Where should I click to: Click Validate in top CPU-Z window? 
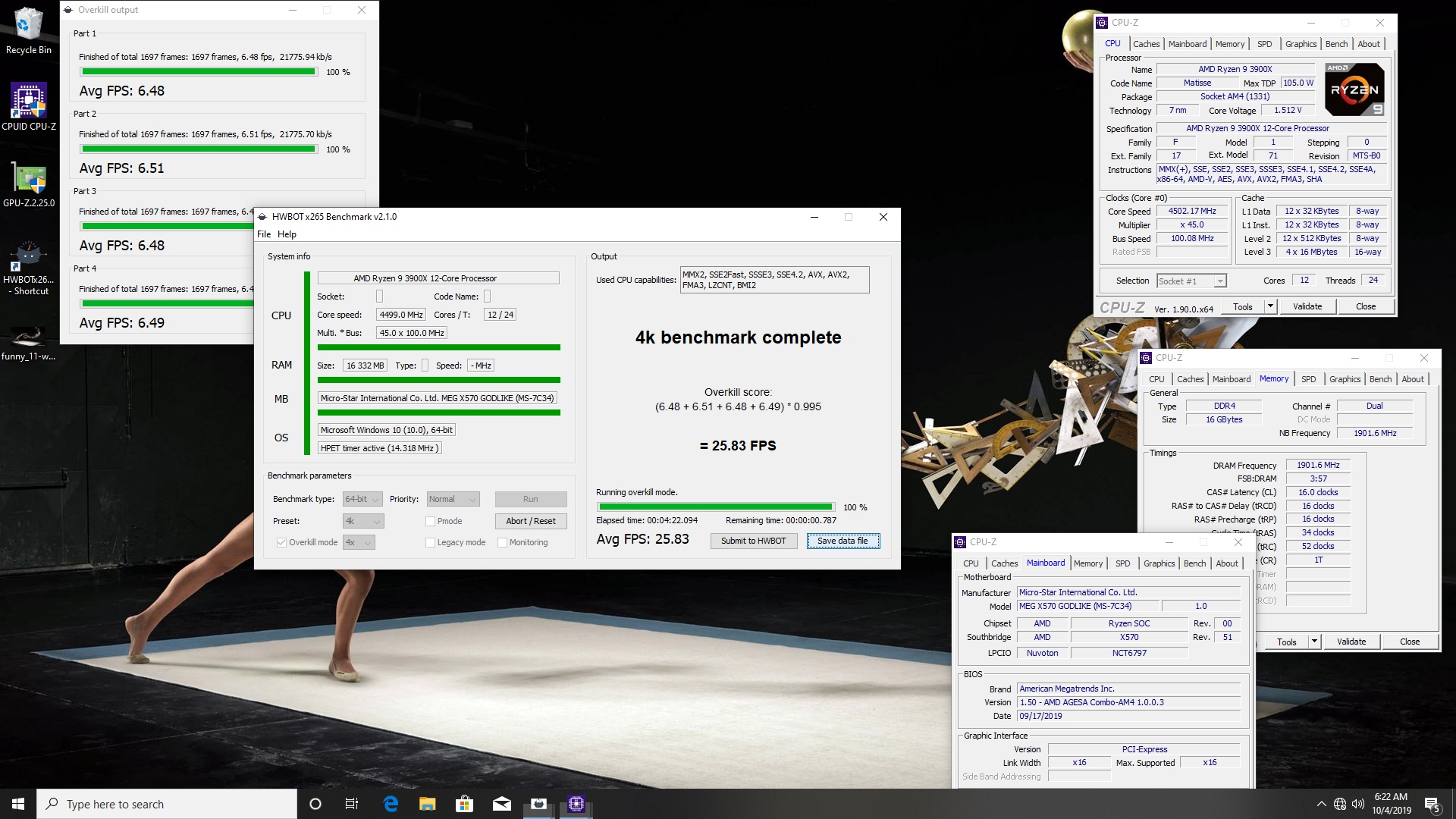pos(1307,306)
